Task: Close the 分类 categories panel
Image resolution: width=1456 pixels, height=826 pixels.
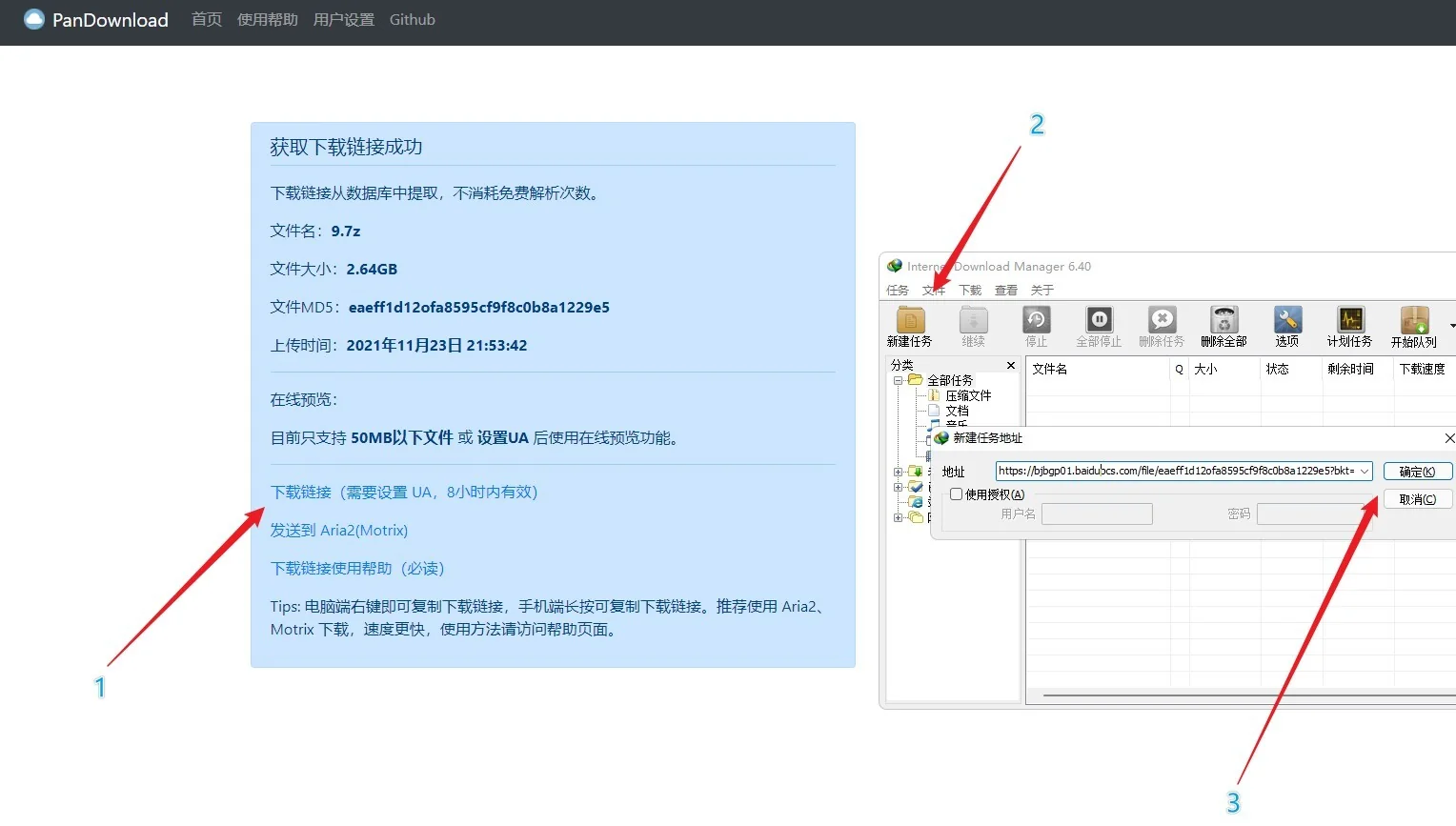Action: [1011, 366]
